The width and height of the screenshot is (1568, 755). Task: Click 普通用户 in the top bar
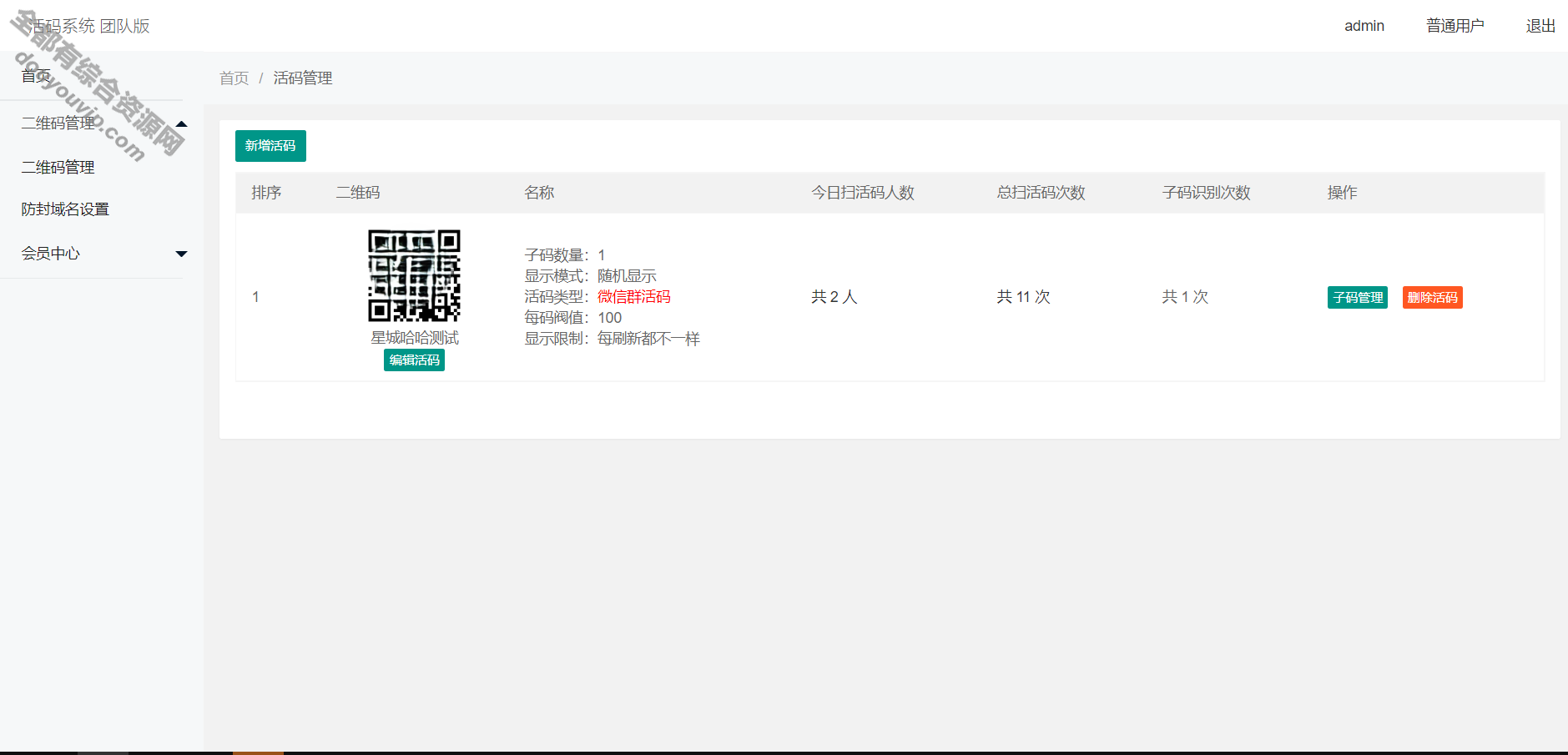click(1455, 26)
